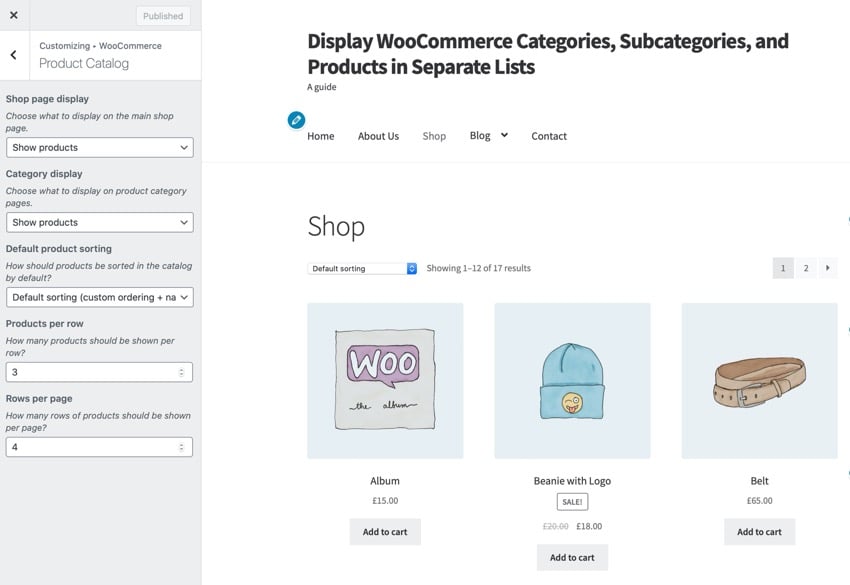Click the blue pencil edit icon near the menu
Viewport: 850px width, 585px height.
(296, 119)
